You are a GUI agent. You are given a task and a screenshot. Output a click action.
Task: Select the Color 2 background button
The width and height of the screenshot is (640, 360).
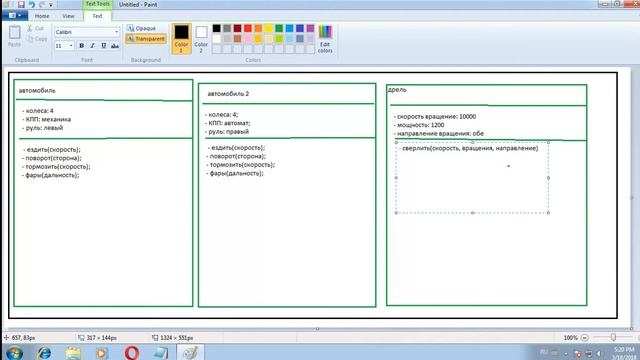point(201,39)
